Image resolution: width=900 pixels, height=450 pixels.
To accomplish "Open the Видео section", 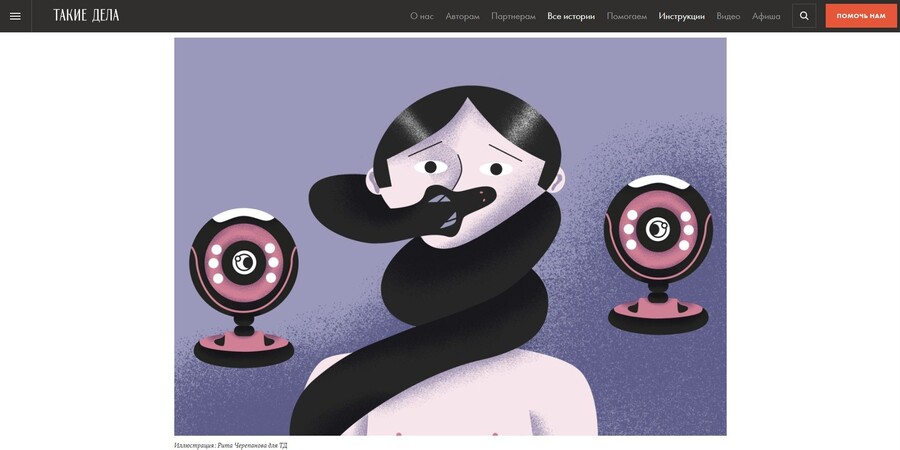I will coord(728,16).
